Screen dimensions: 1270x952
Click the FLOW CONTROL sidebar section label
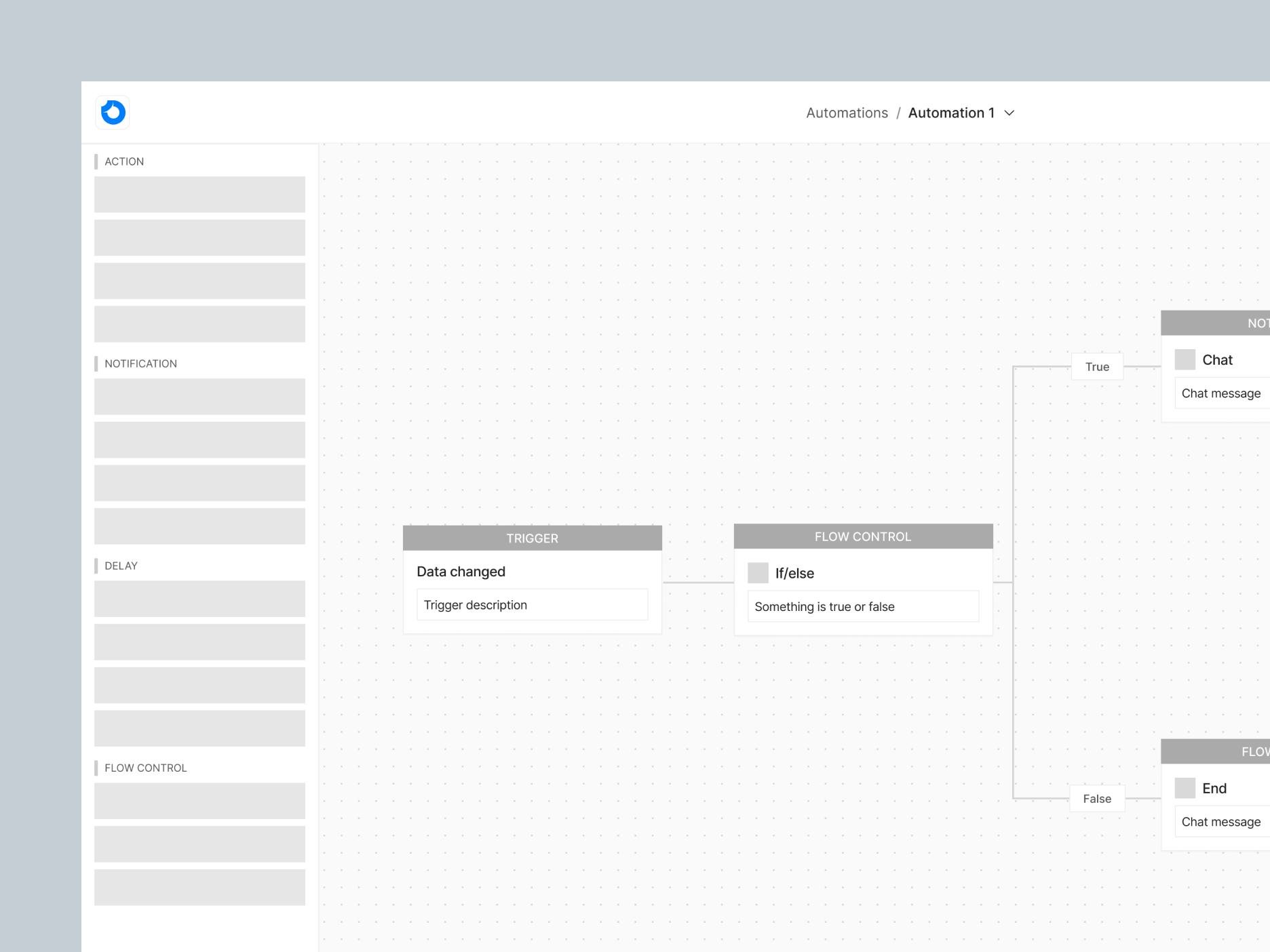[x=146, y=768]
